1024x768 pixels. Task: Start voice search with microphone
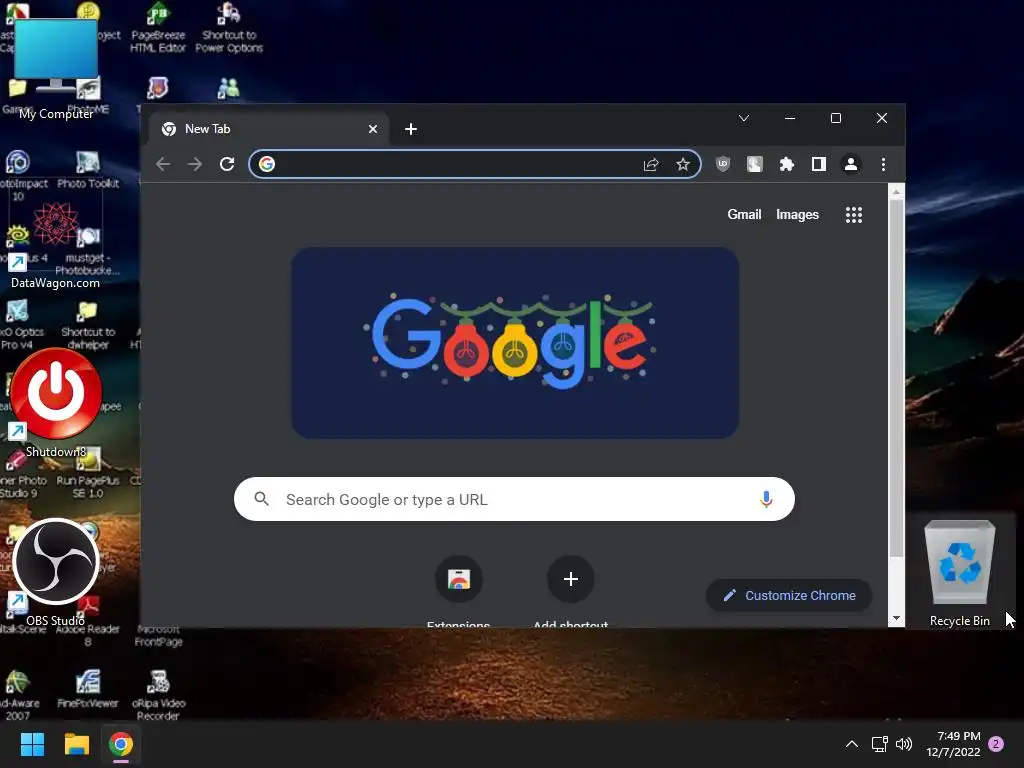tap(766, 500)
